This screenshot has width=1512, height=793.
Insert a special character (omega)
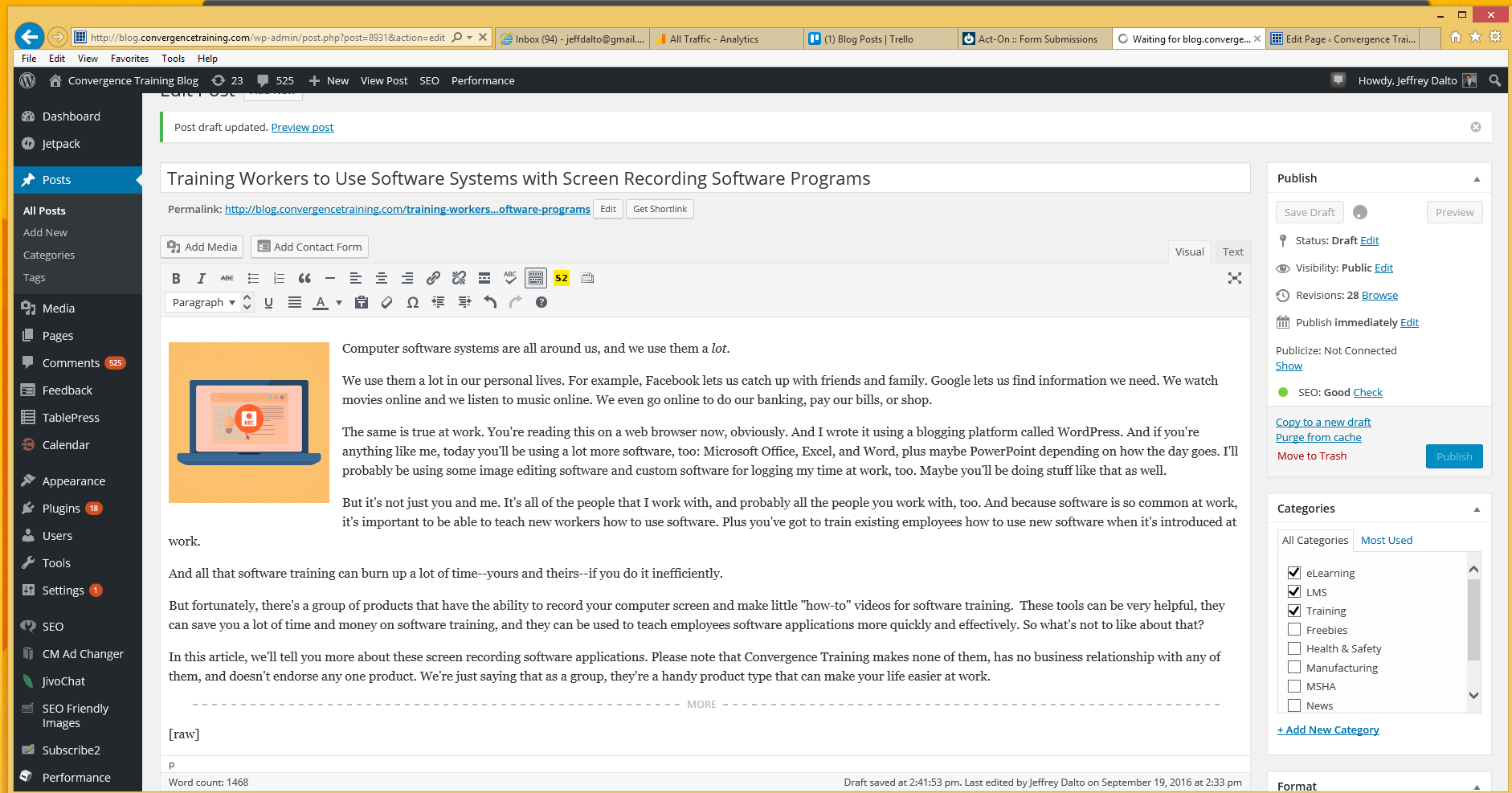(x=413, y=302)
